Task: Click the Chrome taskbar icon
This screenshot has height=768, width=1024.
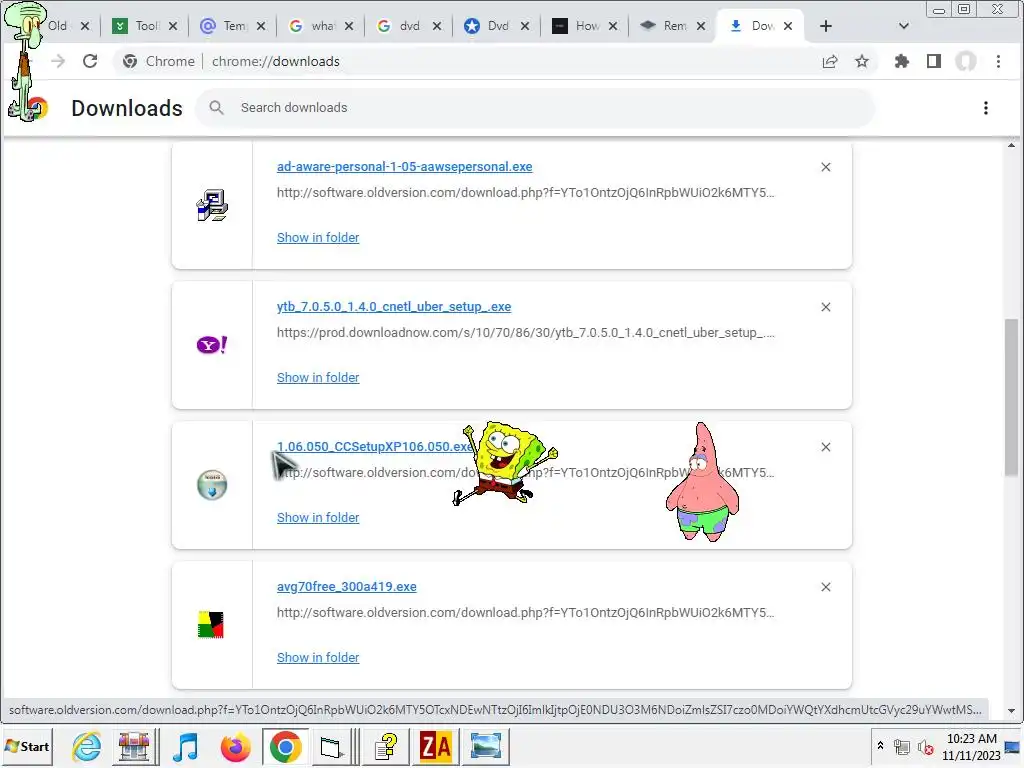Action: click(285, 746)
